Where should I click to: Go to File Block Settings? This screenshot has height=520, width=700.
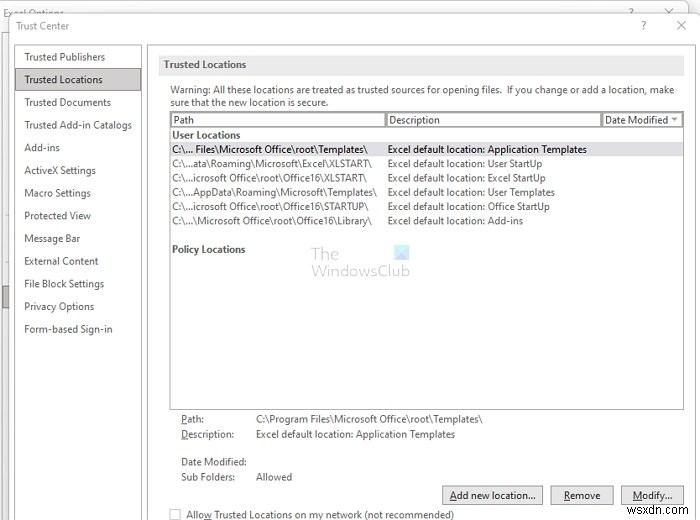click(64, 284)
